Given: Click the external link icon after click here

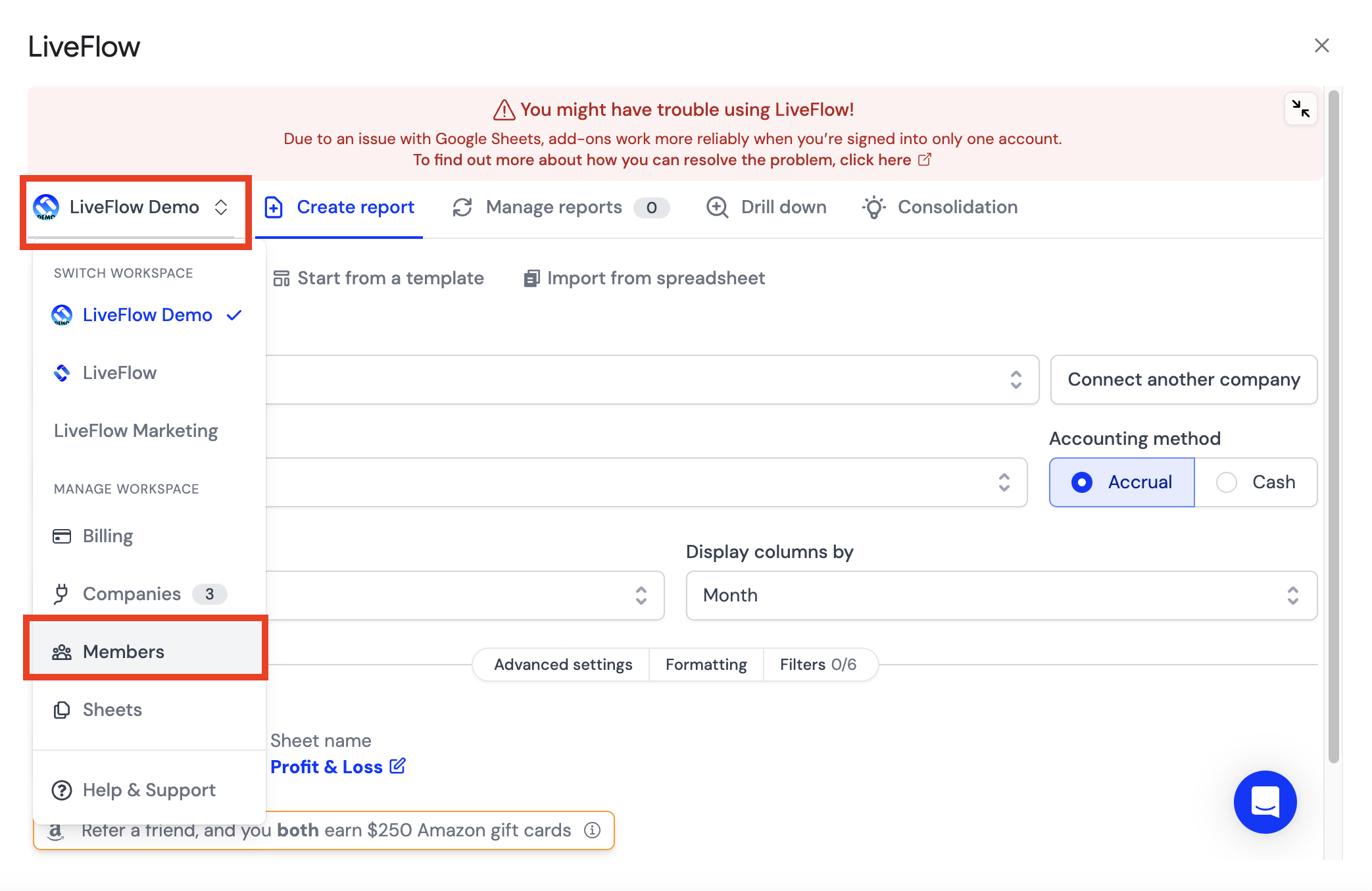Looking at the screenshot, I should click(x=925, y=160).
